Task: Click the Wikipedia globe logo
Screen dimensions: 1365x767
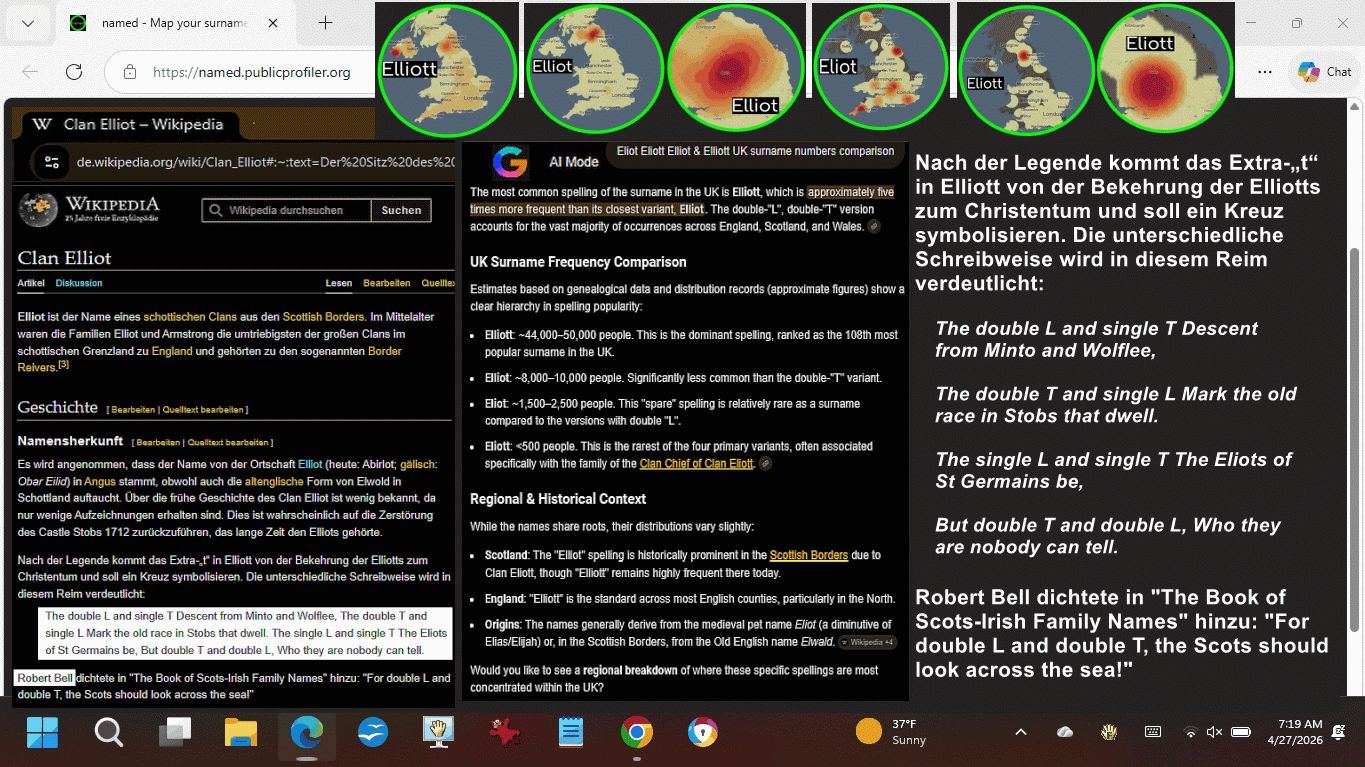Action: [38, 209]
